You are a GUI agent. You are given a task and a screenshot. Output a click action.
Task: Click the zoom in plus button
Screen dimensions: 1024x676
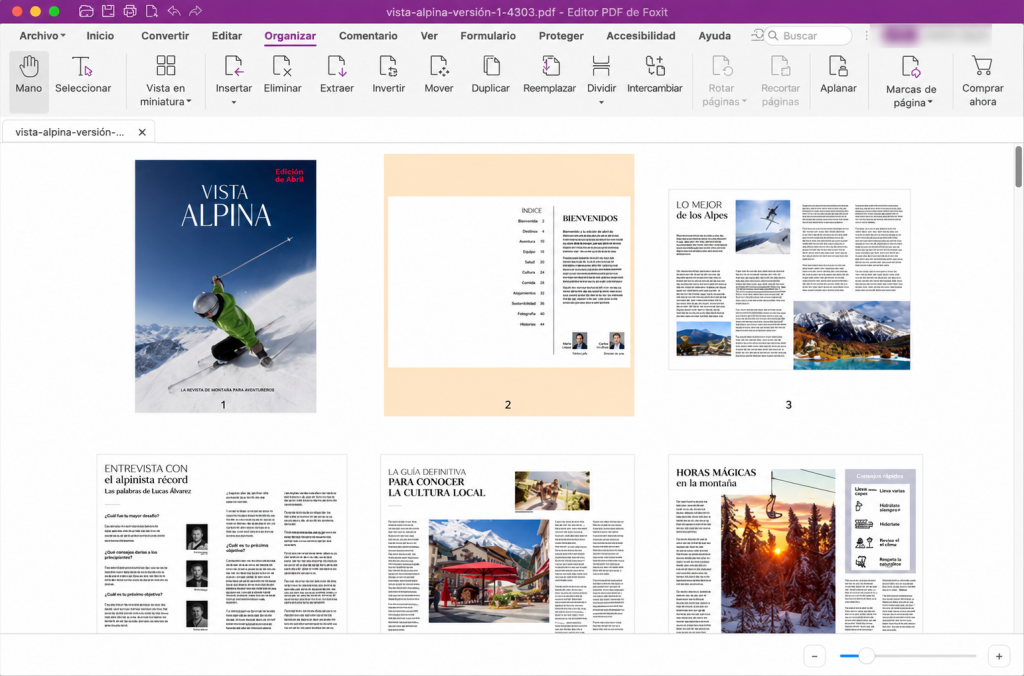click(999, 656)
